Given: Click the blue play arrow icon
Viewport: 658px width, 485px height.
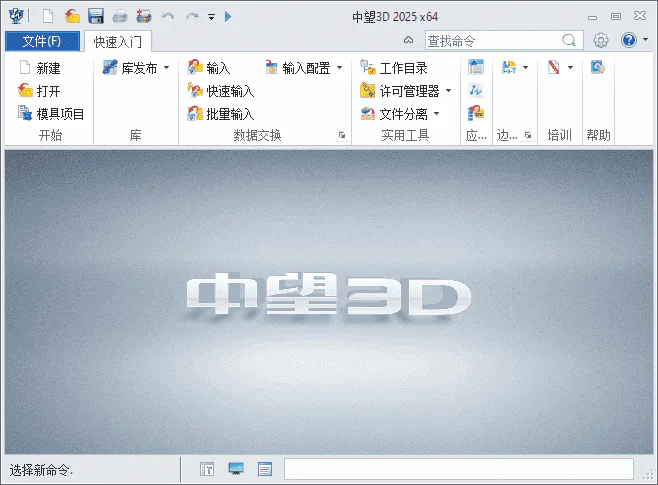Looking at the screenshot, I should pyautogui.click(x=228, y=16).
